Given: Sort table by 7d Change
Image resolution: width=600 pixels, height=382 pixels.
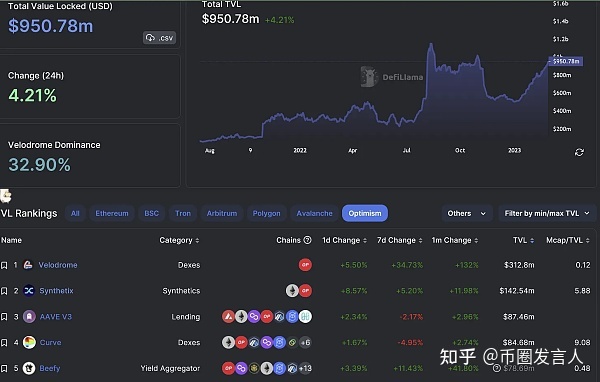Looking at the screenshot, I should [x=399, y=240].
